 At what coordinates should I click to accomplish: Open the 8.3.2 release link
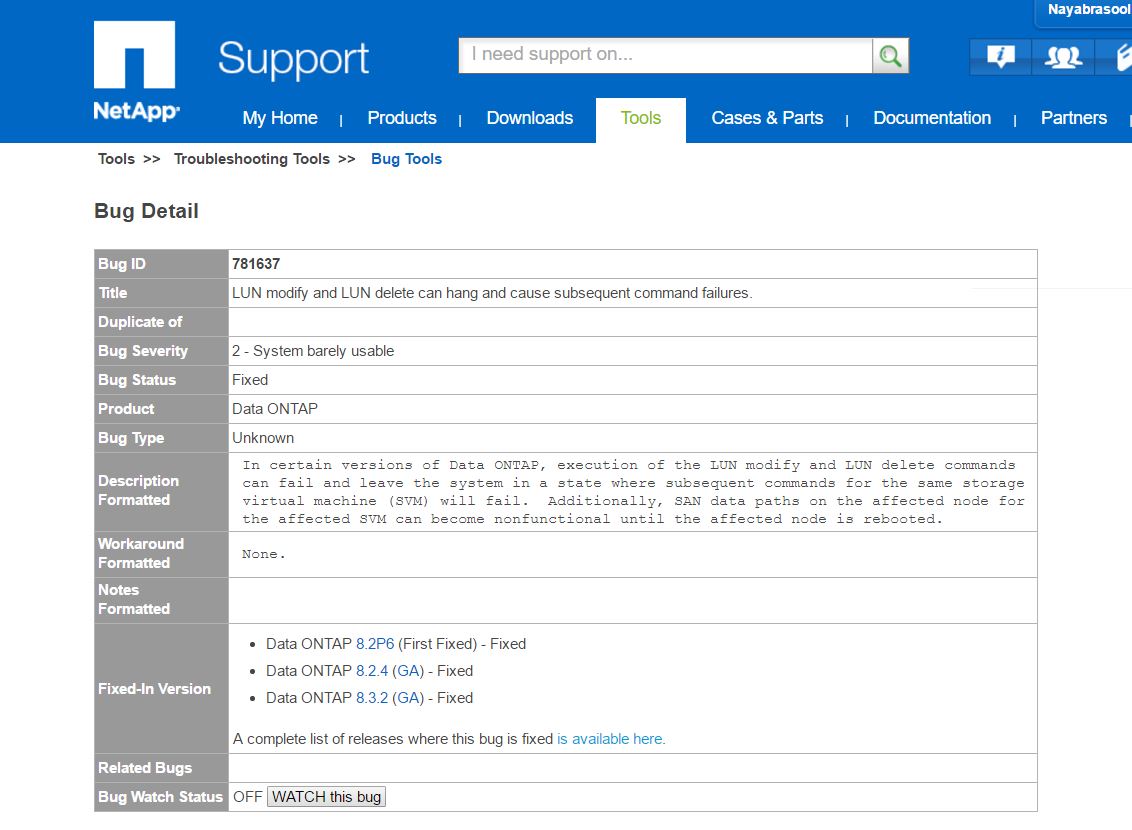click(372, 698)
